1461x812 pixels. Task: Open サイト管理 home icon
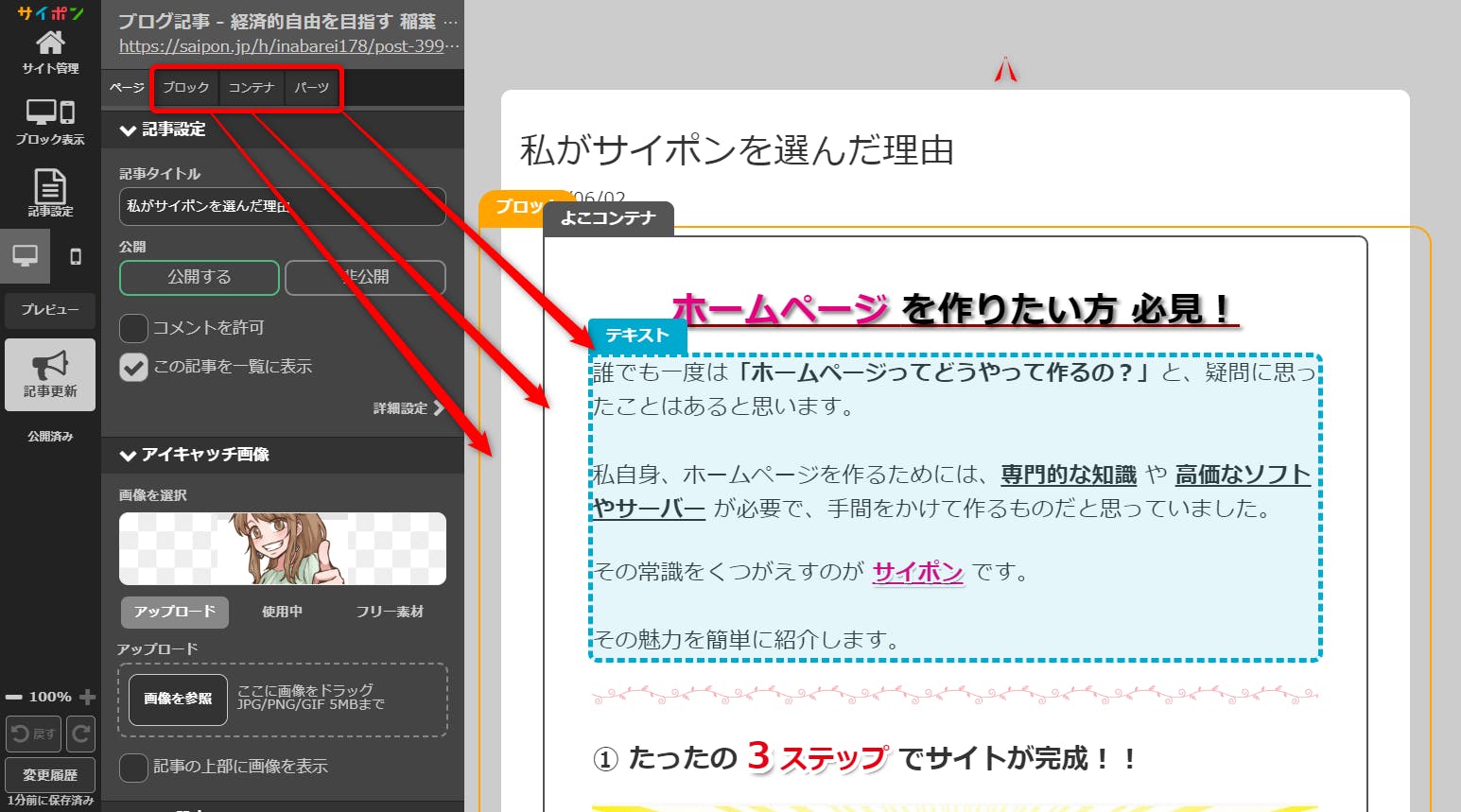coord(50,51)
